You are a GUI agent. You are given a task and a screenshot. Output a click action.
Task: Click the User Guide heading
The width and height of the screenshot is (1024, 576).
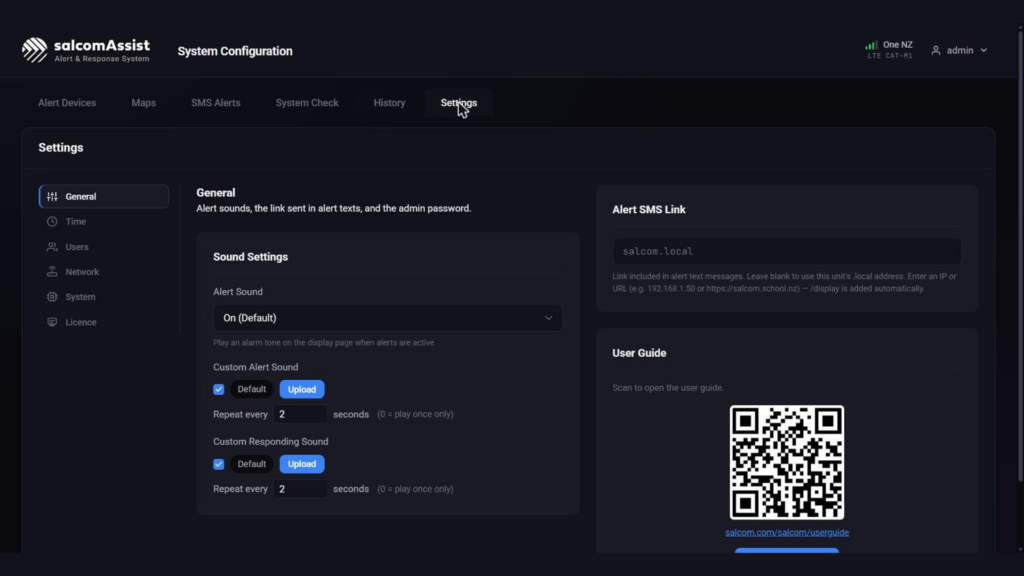point(639,353)
